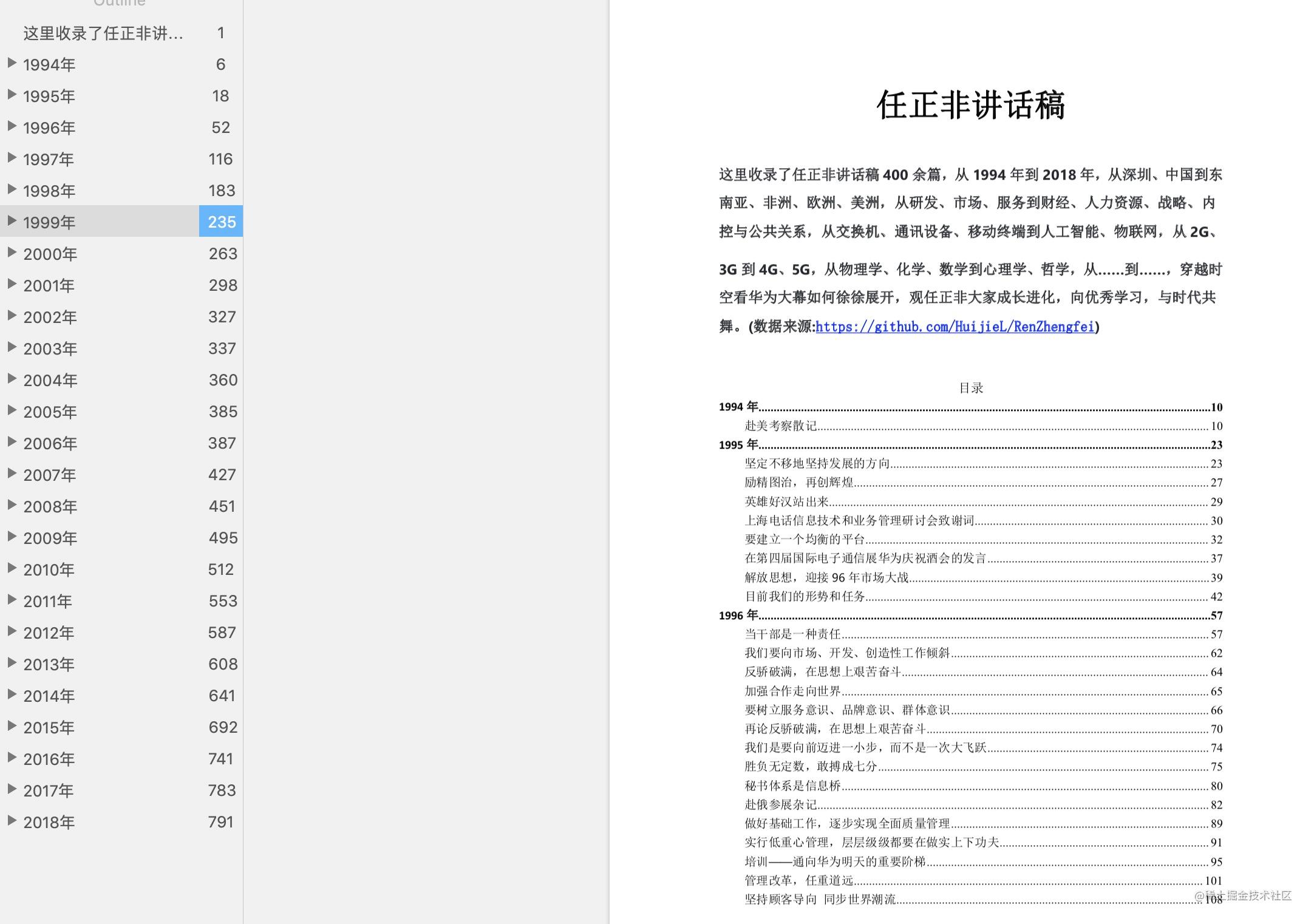Open TOC entry 胜负无定数，敢搏成七分
Image resolution: width=1314 pixels, height=924 pixels.
[x=983, y=766]
